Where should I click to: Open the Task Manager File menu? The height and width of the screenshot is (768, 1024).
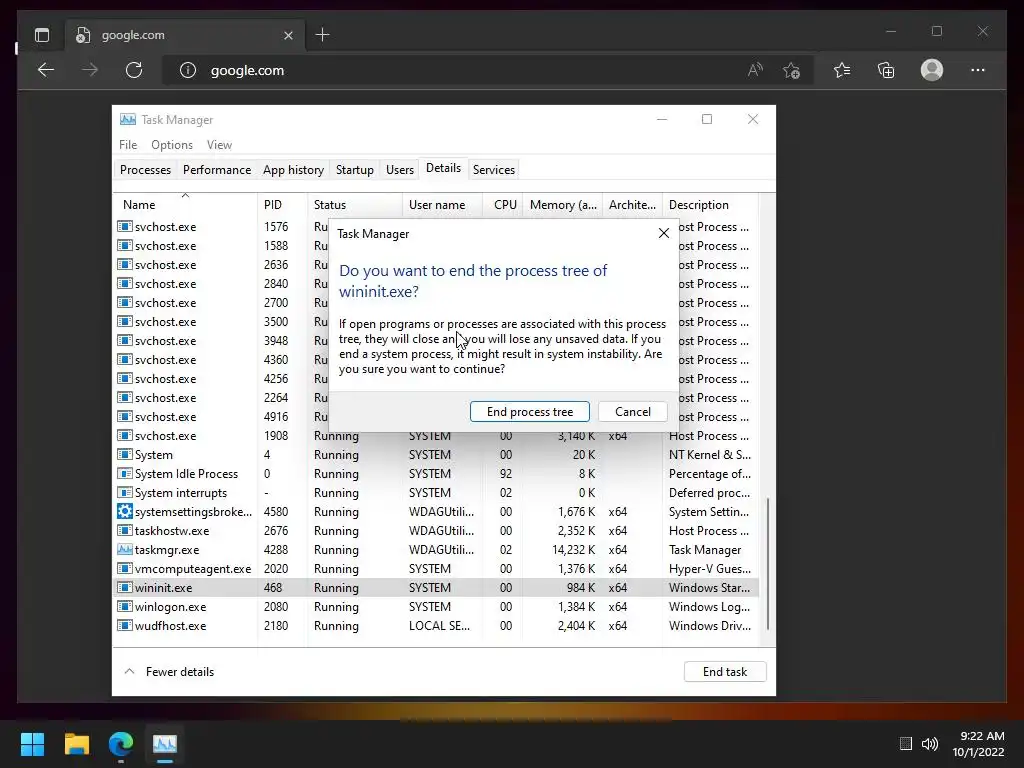(x=128, y=144)
